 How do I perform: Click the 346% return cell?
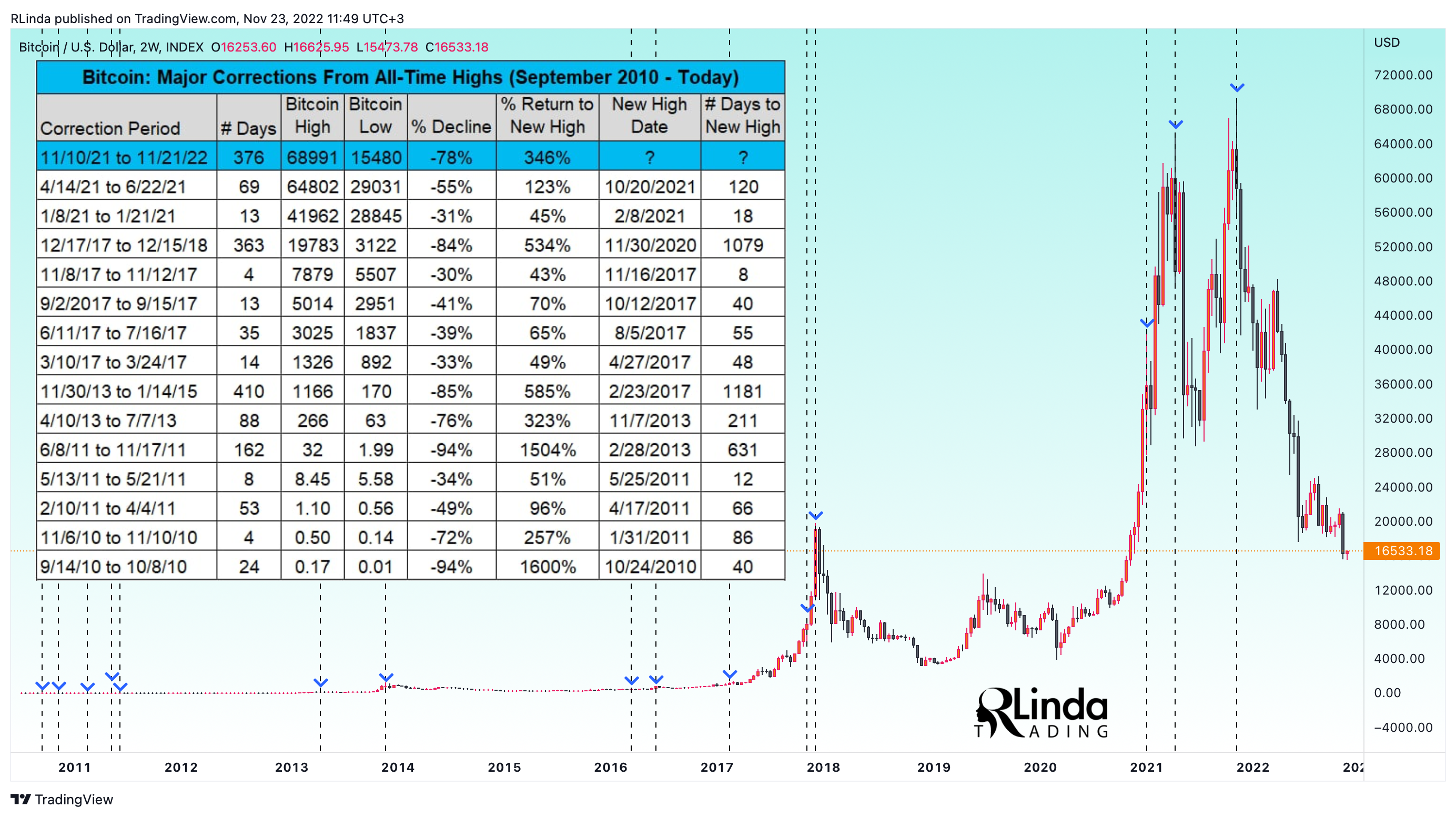(x=547, y=157)
